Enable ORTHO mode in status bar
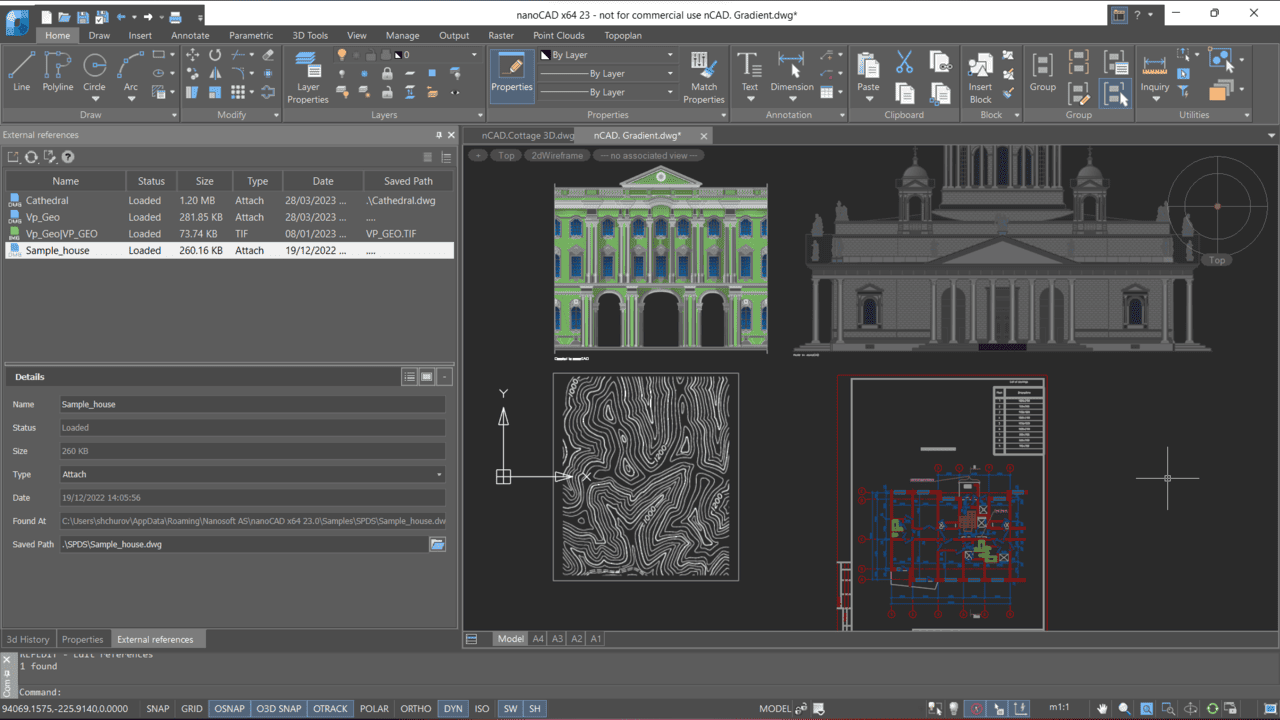Screen dimensions: 1280x720 click(x=415, y=709)
